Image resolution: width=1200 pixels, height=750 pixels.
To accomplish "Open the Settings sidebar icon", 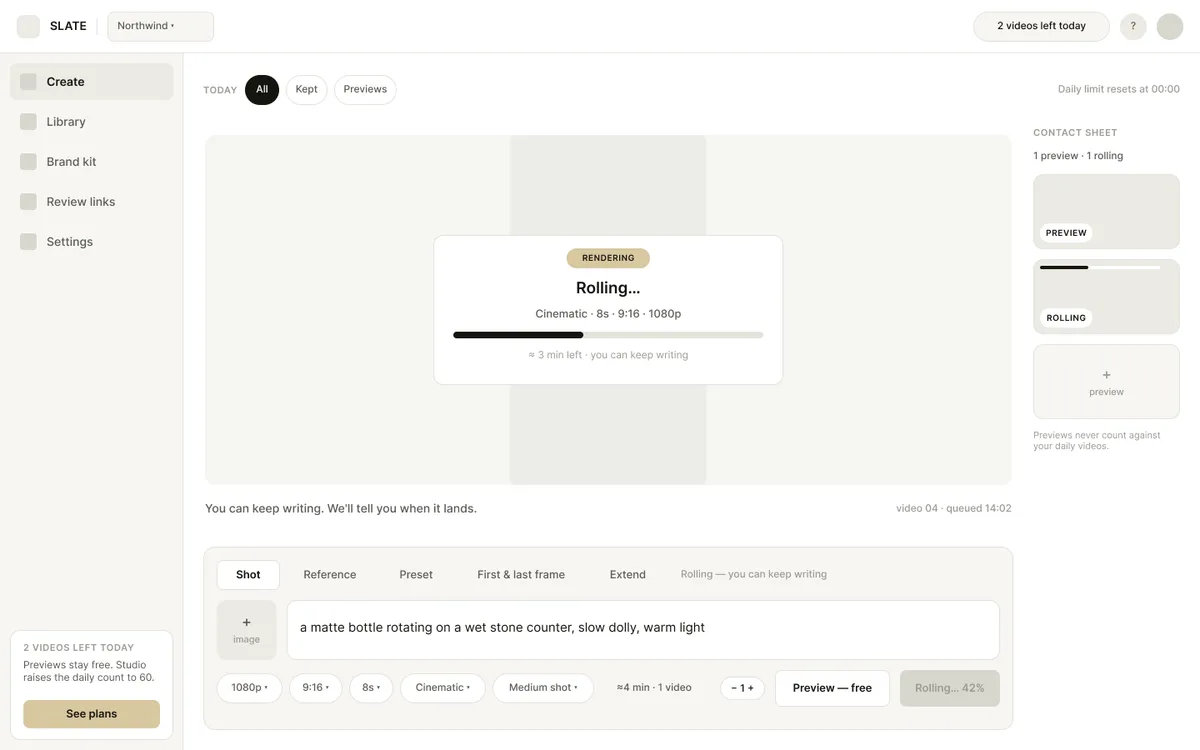I will click(28, 242).
